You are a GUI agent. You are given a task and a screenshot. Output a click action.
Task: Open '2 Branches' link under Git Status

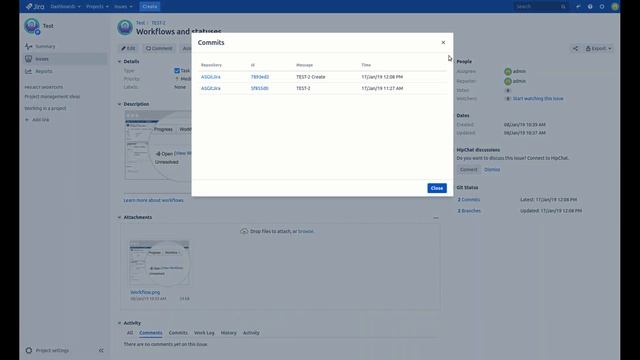click(469, 211)
